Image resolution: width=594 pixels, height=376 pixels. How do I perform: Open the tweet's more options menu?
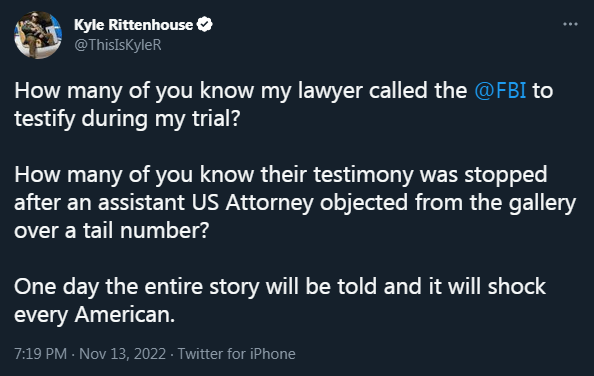pyautogui.click(x=570, y=24)
